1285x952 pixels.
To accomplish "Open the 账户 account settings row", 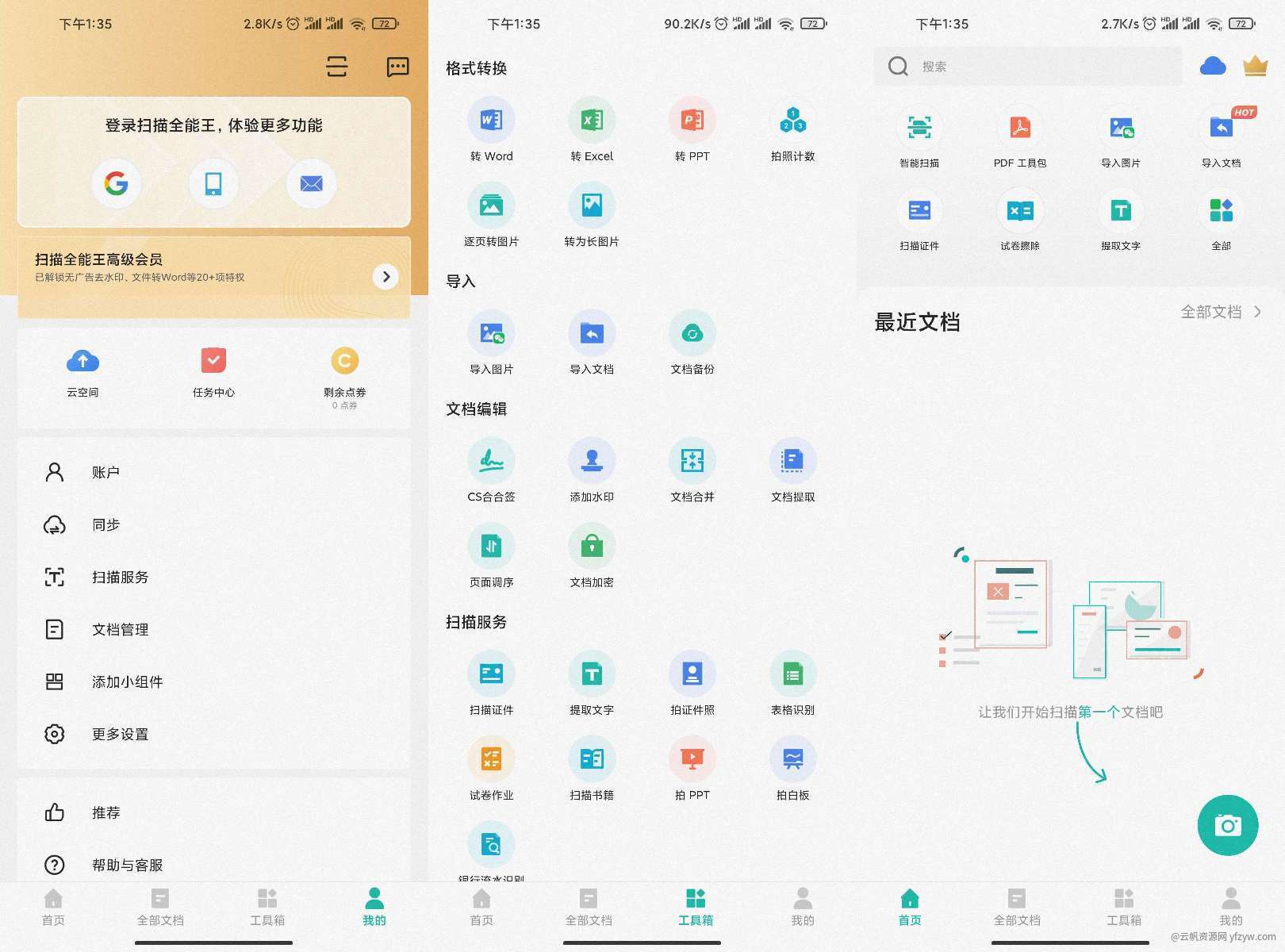I will pyautogui.click(x=213, y=472).
